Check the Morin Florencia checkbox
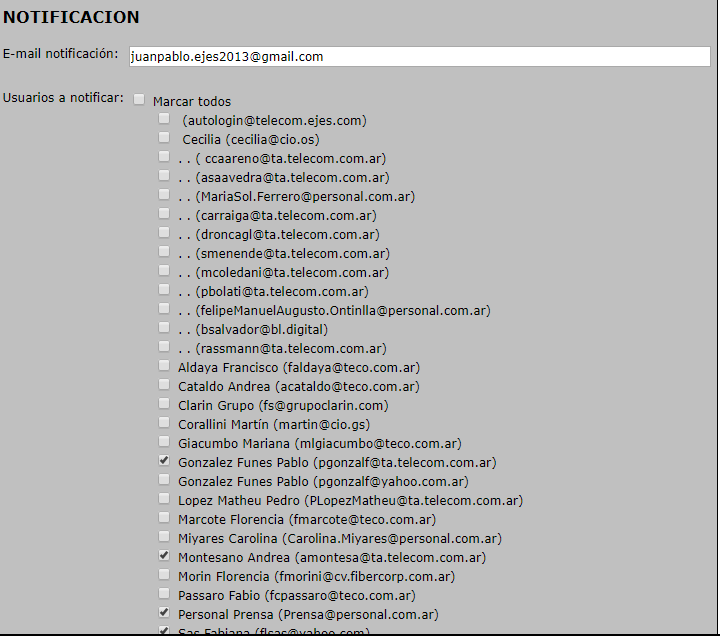Screen dimensions: 720x636 point(164,576)
